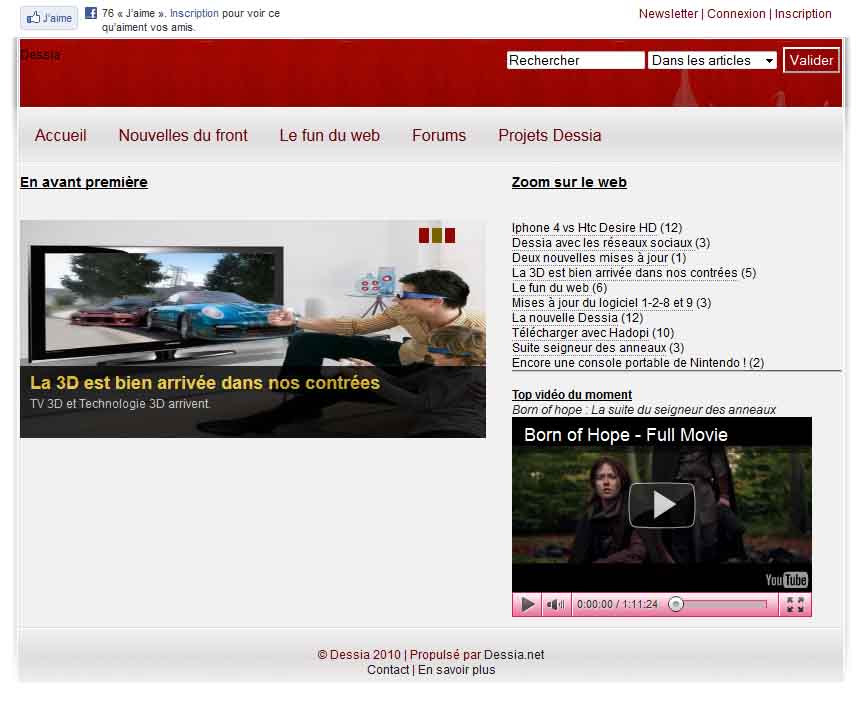
Task: Click the video seek slider handle
Action: tap(676, 604)
